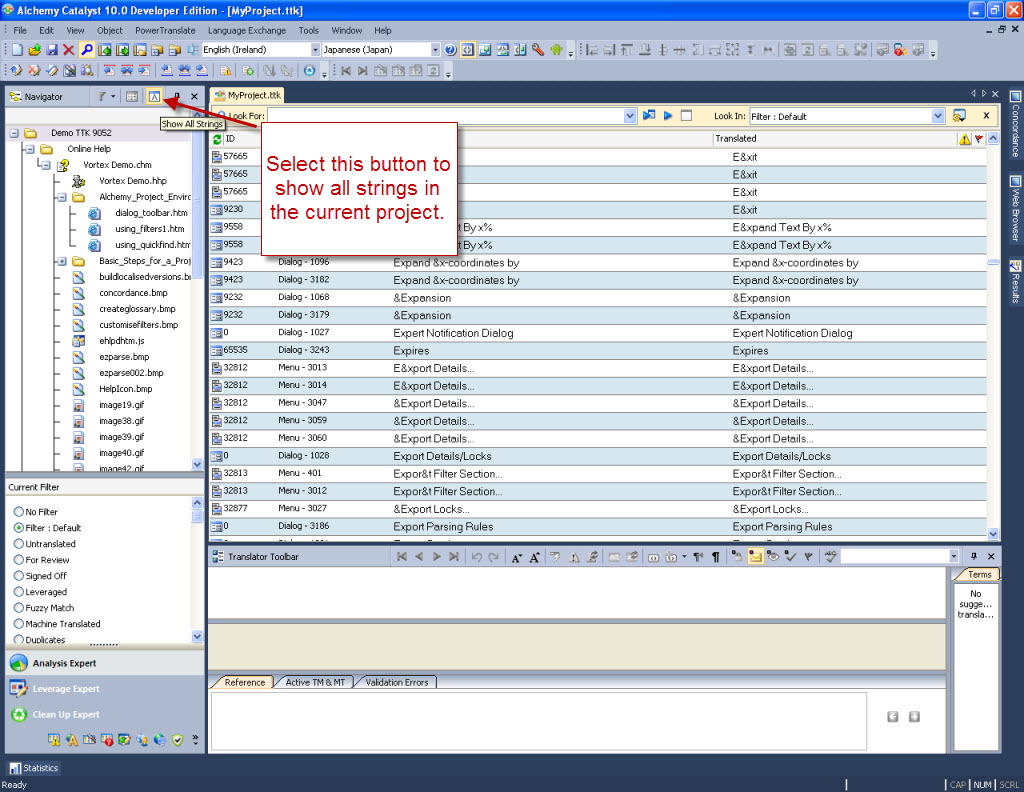Click the Save diskette icon in toolbar

(52, 50)
